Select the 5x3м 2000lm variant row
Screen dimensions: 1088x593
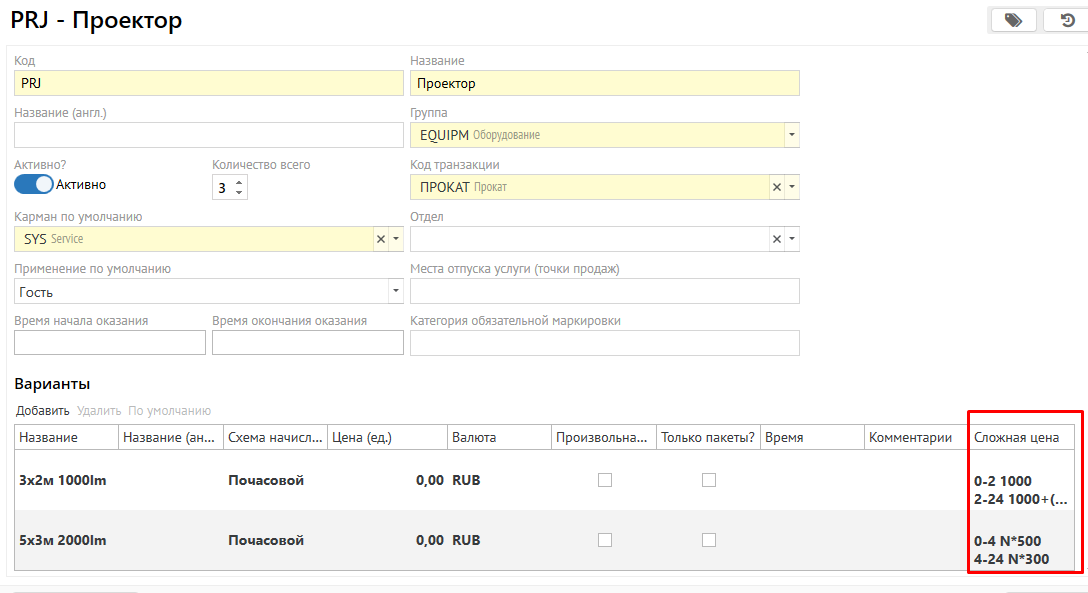63,540
